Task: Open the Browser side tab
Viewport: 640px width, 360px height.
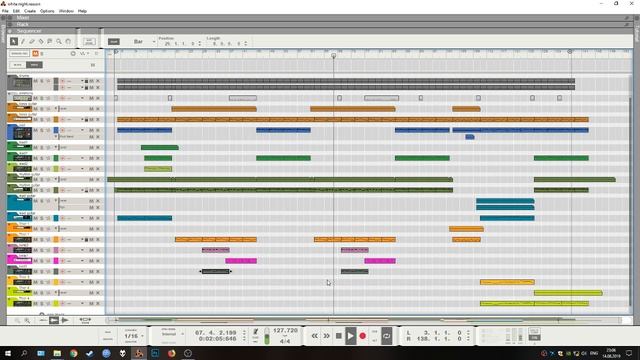Action: pos(3,33)
